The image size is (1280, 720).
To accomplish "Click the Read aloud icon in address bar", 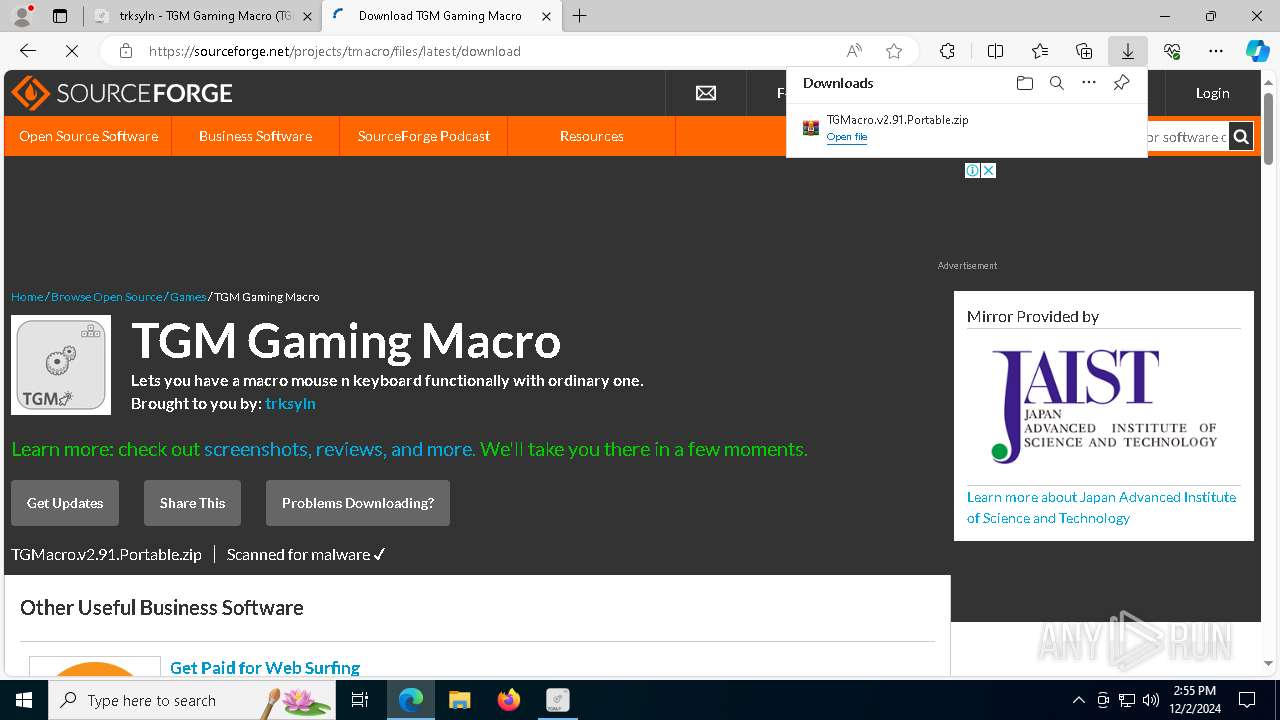I will (854, 51).
